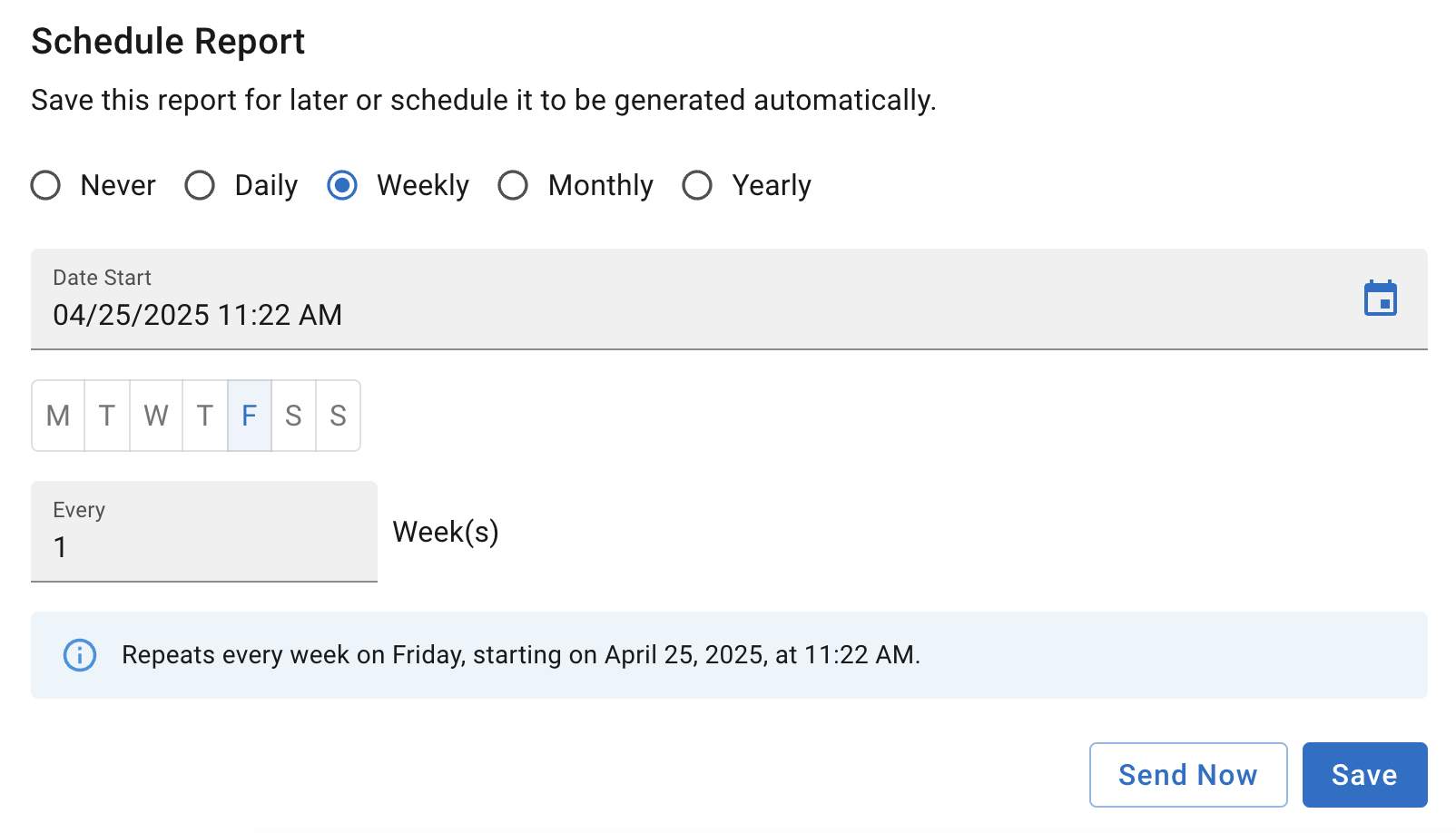1456x833 pixels.
Task: Confirm the Weekly radio button stays selected
Action: click(341, 185)
